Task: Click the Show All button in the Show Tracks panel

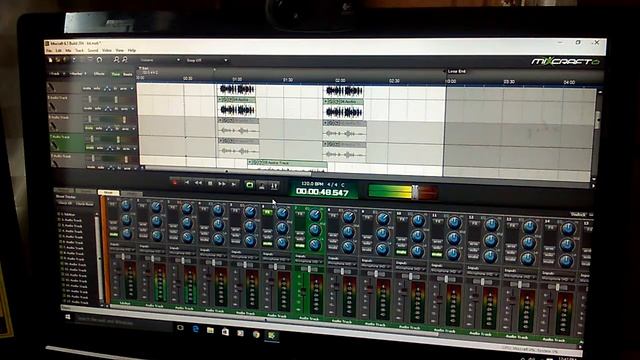Action: coord(65,203)
